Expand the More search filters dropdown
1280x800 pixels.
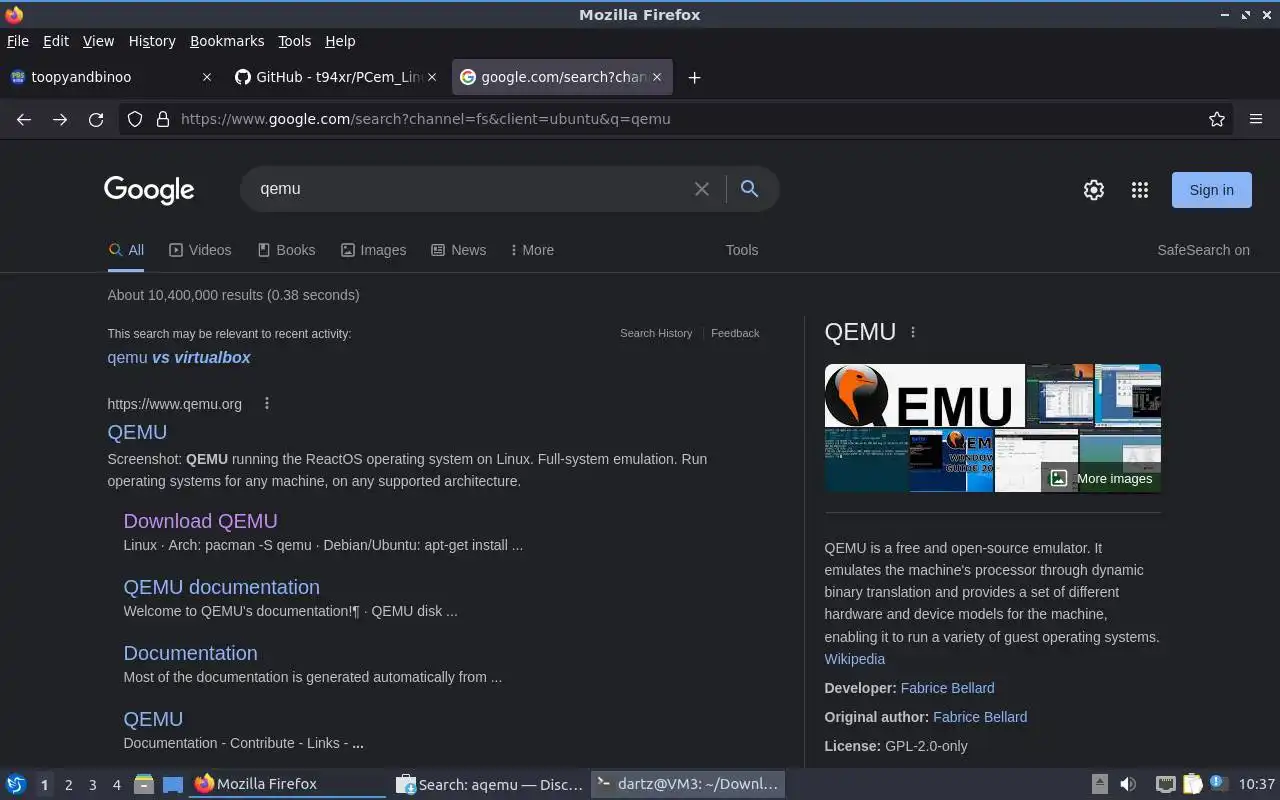click(532, 250)
